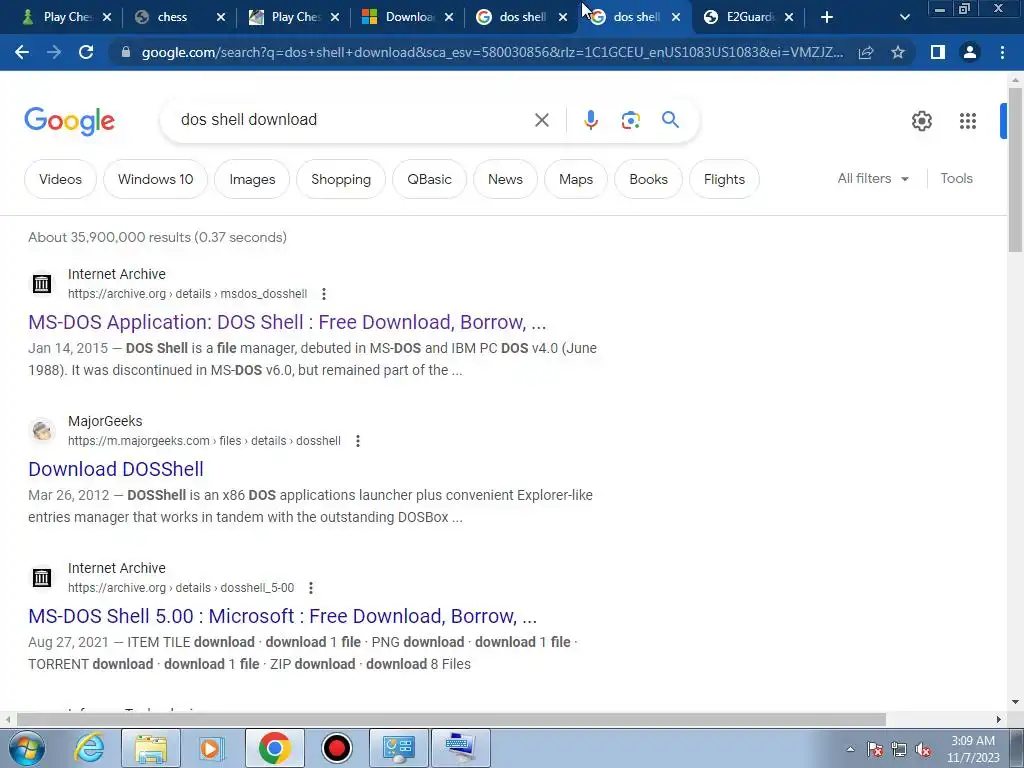This screenshot has height=768, width=1024.
Task: Close the E2Guardian tab
Action: [x=789, y=17]
